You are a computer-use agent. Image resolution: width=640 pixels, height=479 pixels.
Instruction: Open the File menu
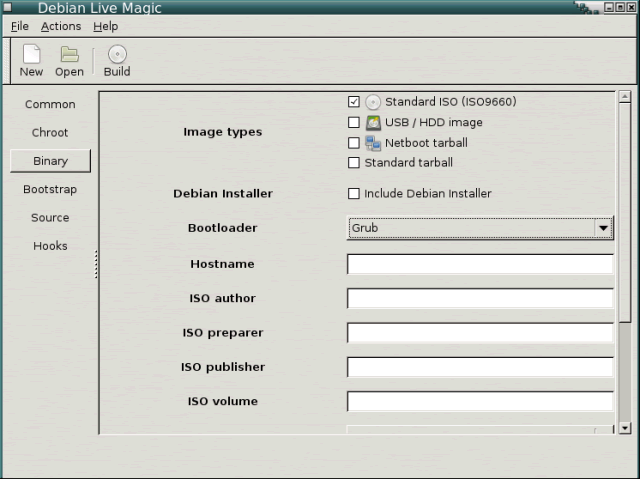(20, 26)
